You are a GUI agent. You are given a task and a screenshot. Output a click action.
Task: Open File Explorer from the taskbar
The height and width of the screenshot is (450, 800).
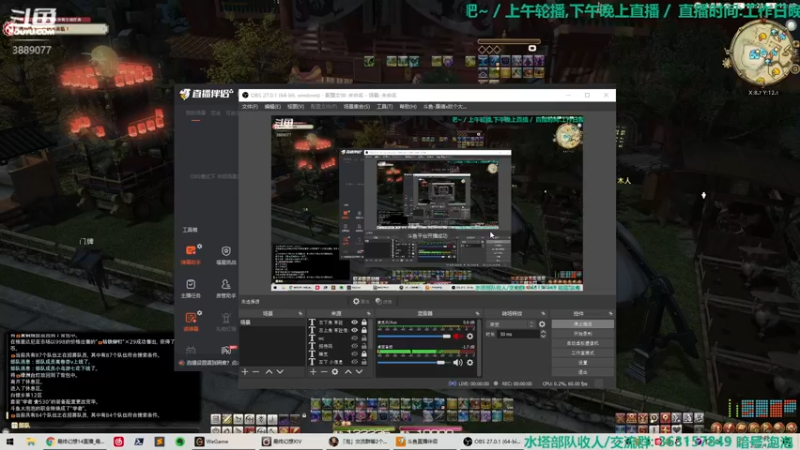(31, 441)
